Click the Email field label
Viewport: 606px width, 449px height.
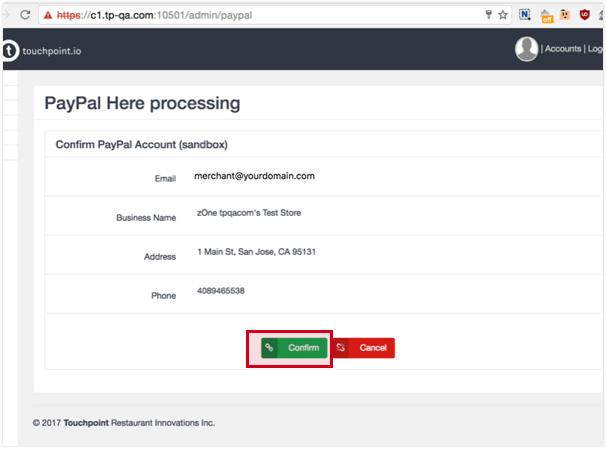click(x=165, y=179)
